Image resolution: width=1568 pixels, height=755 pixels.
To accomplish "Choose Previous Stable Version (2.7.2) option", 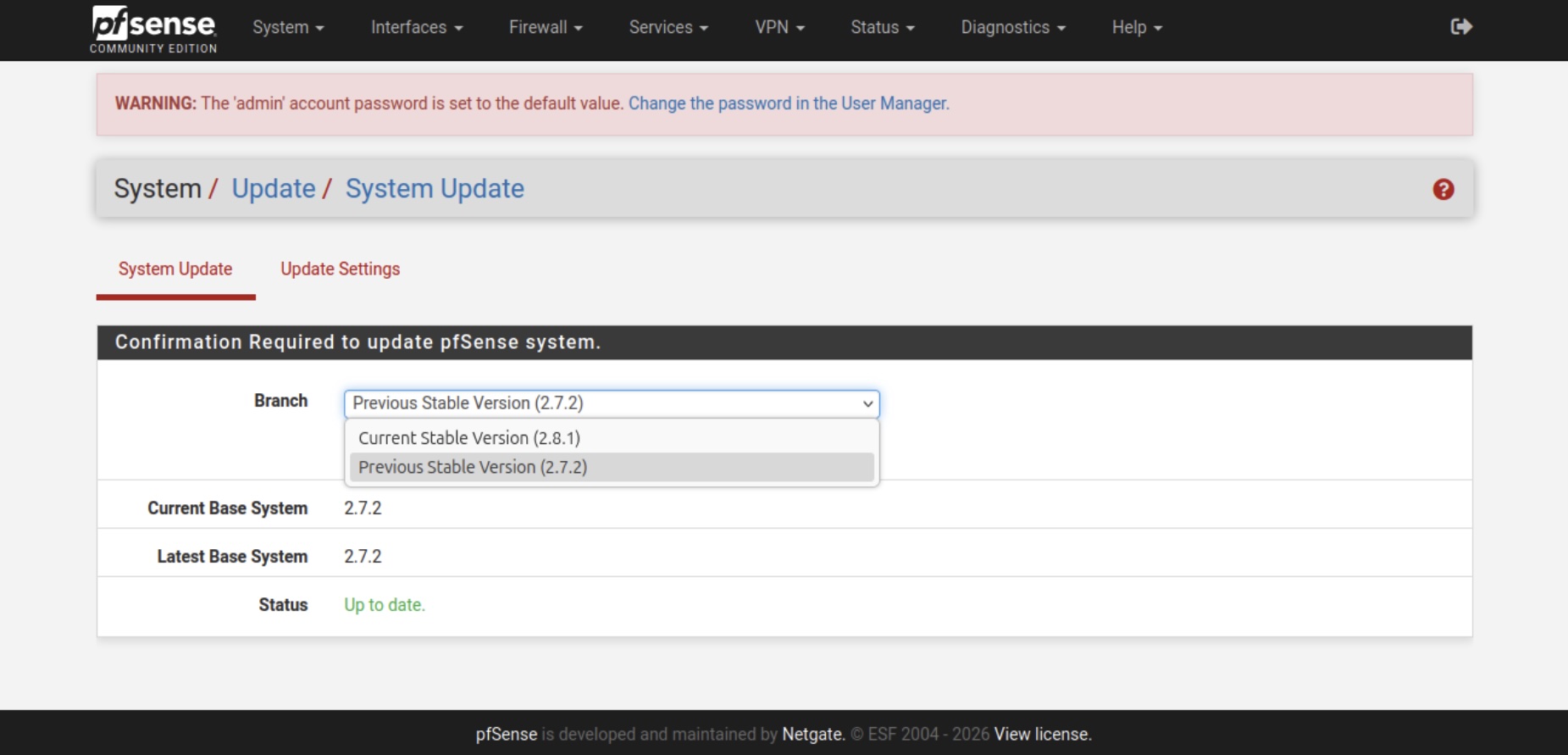I will pos(473,467).
